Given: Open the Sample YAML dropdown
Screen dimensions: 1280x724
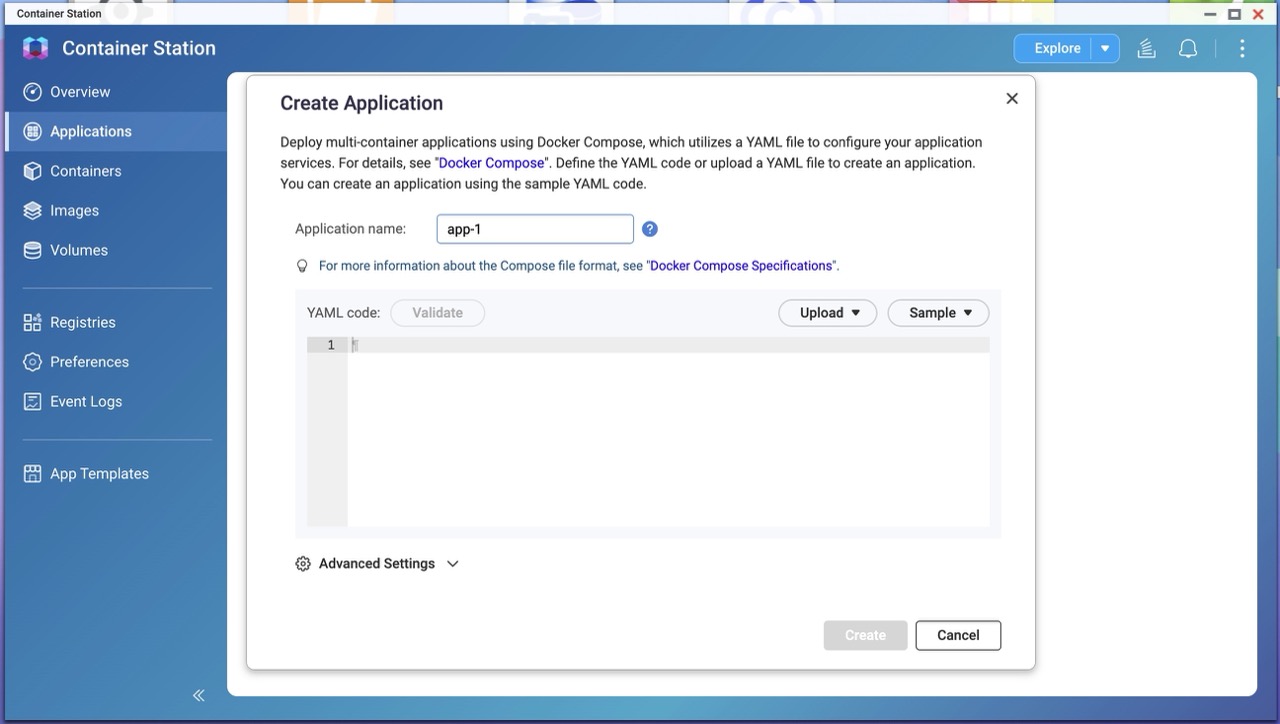Looking at the screenshot, I should 938,313.
